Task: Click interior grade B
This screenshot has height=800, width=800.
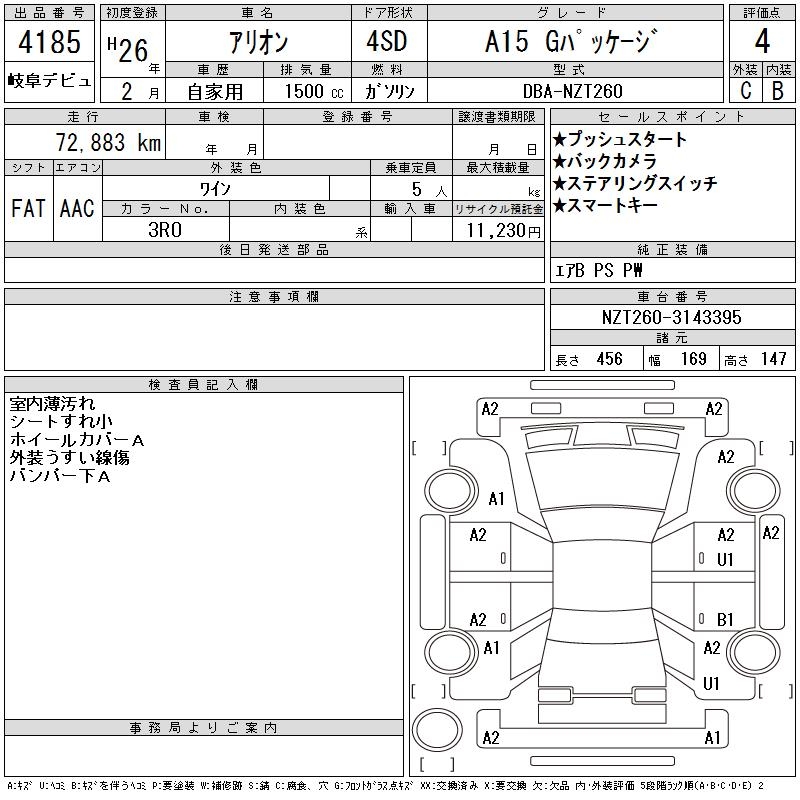Action: pyautogui.click(x=778, y=91)
